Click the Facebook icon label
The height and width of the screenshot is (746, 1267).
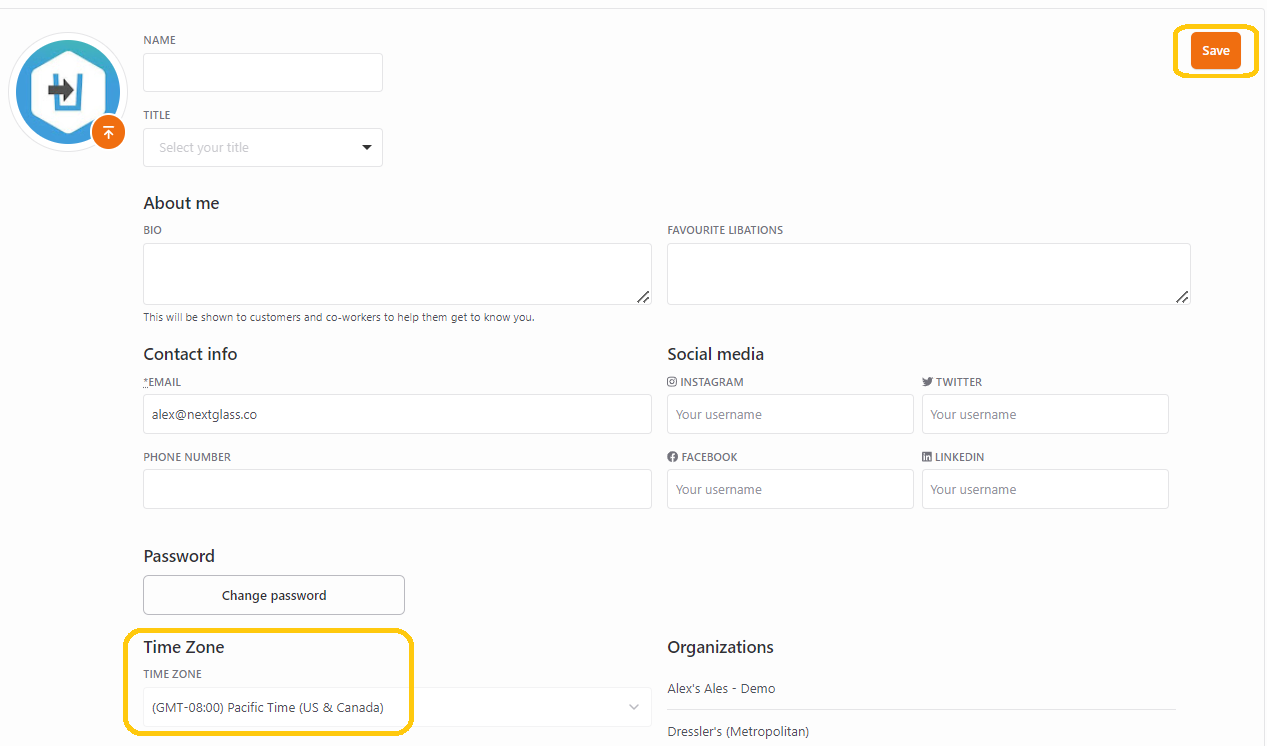coord(673,457)
